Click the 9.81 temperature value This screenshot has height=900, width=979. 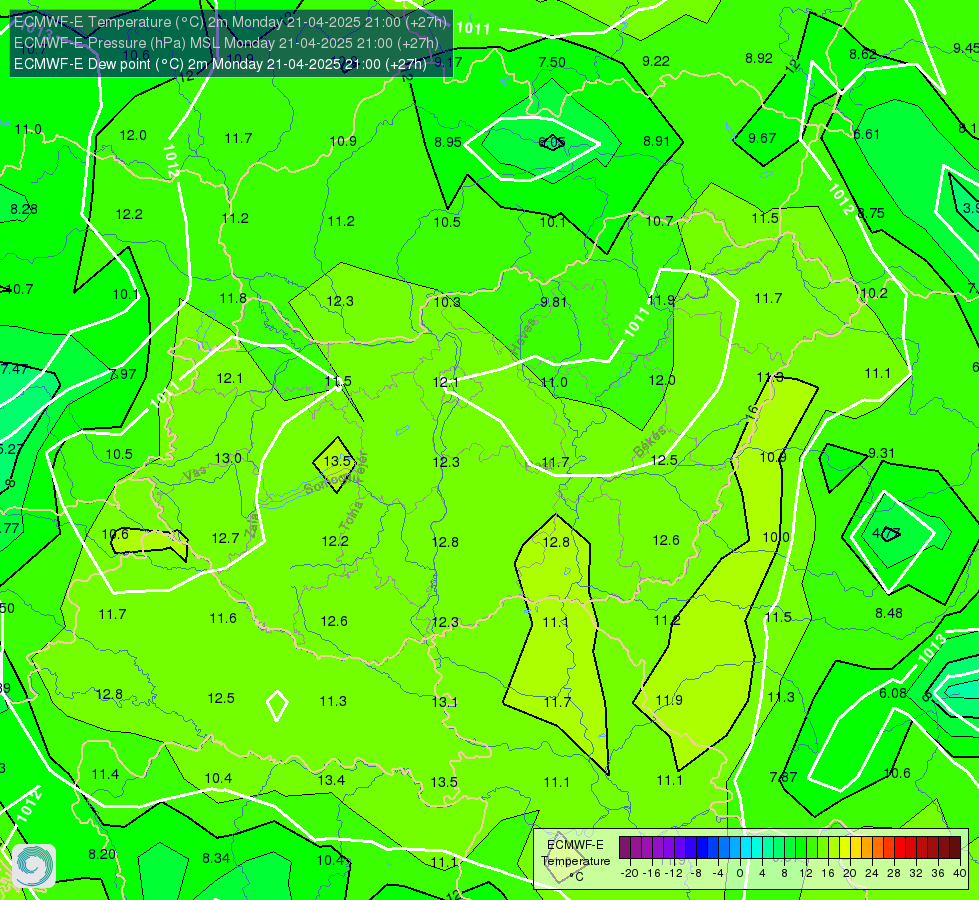pos(554,302)
